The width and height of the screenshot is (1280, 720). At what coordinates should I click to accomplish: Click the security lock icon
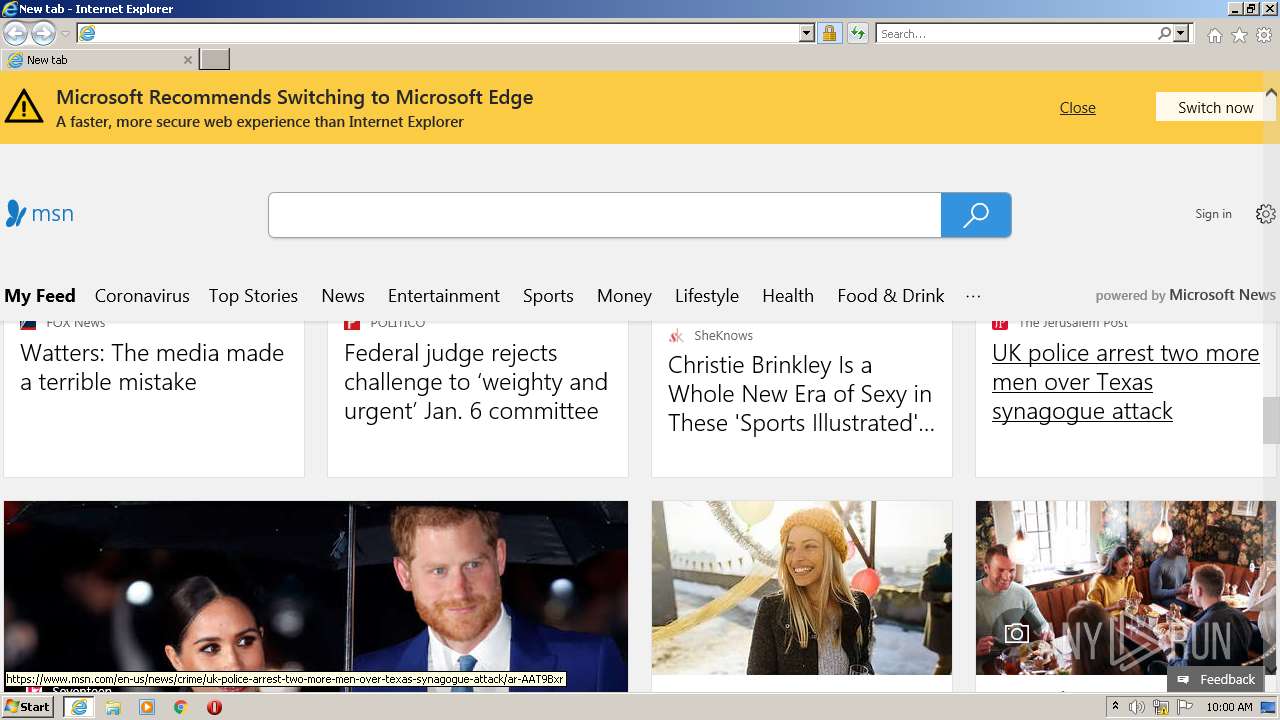tap(829, 33)
